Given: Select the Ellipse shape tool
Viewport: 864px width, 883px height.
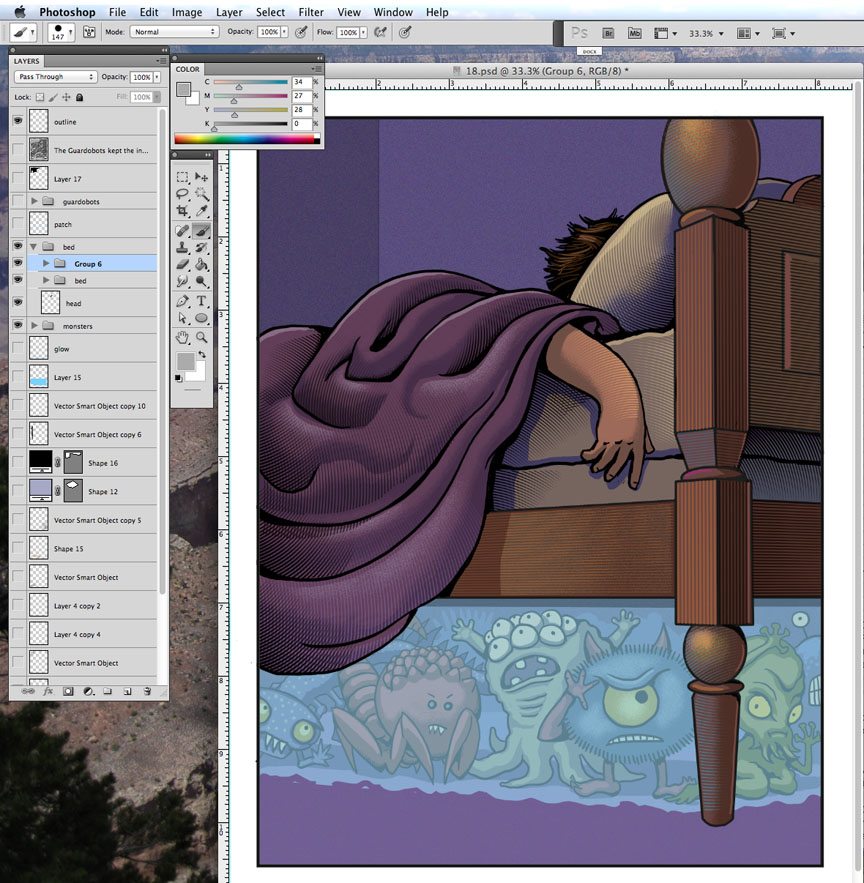Looking at the screenshot, I should pos(201,318).
